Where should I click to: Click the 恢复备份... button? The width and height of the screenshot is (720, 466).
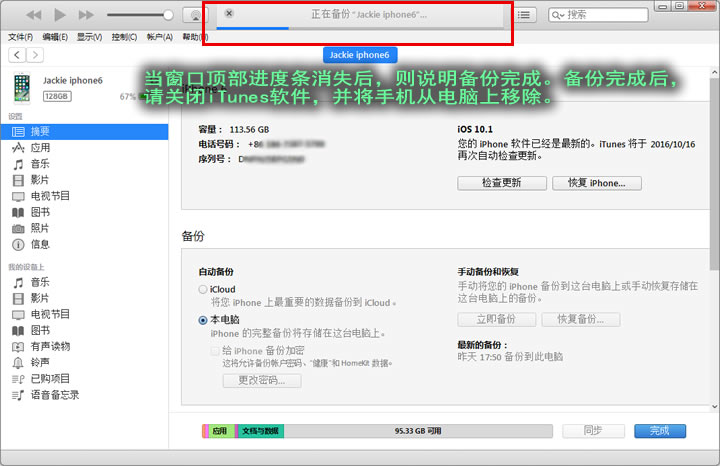coord(581,320)
